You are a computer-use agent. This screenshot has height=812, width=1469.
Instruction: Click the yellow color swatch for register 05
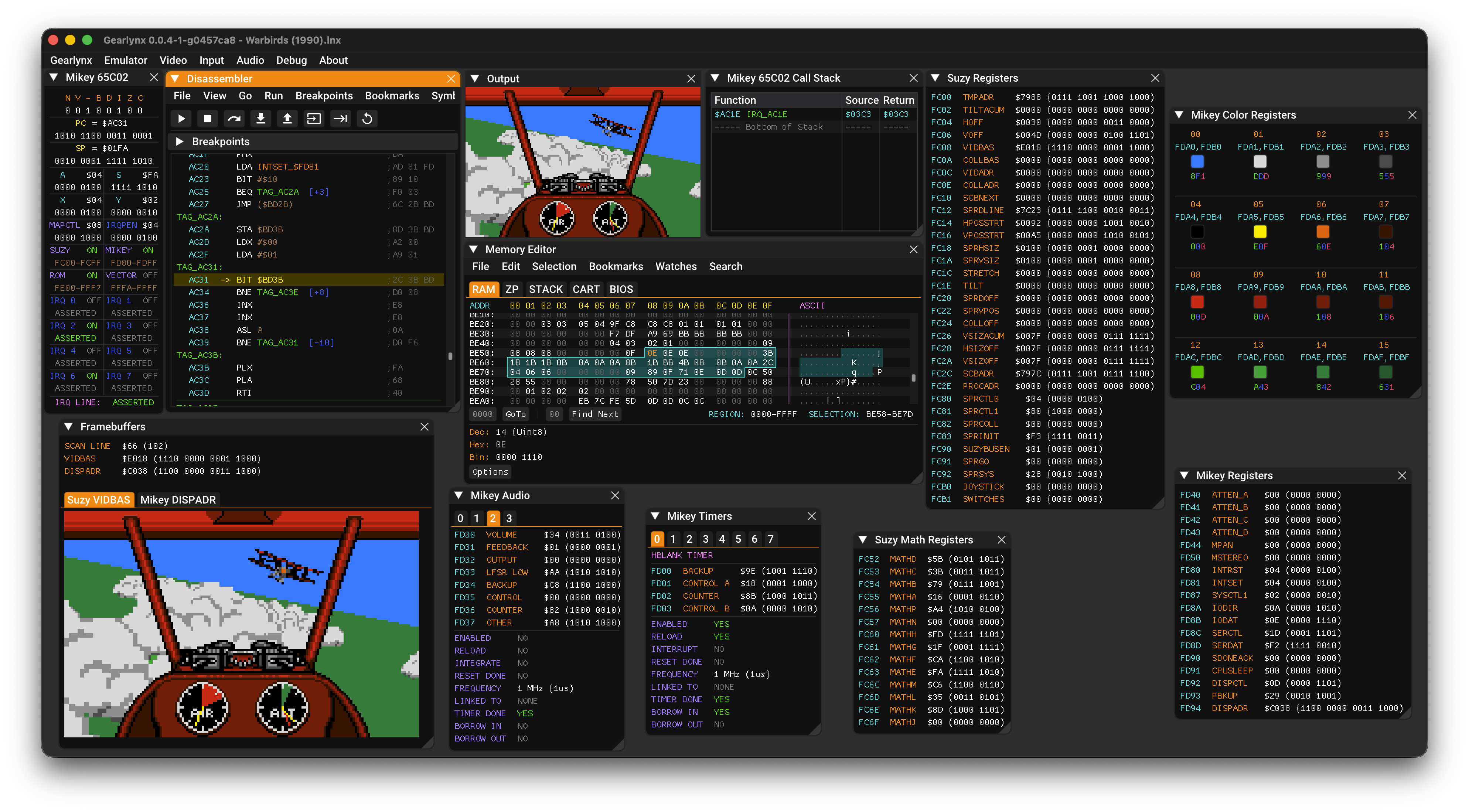1260,232
